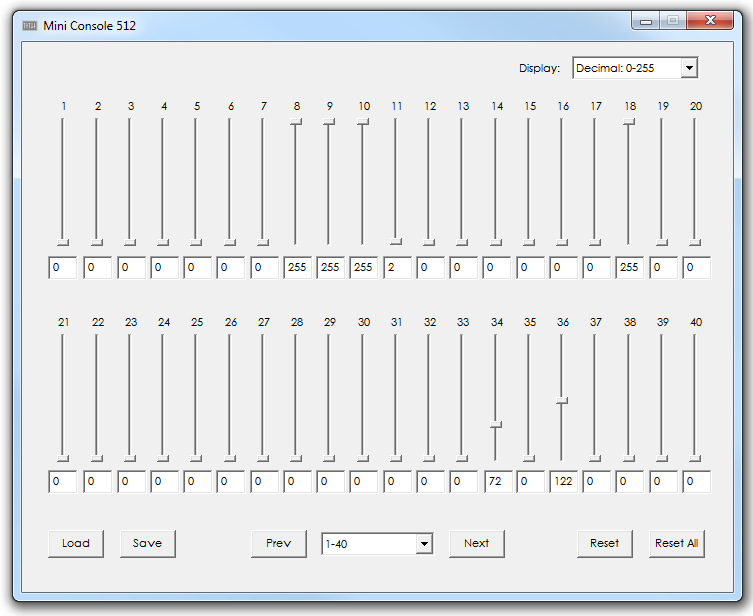
Task: Select the channel 36 slider thumb
Action: pyautogui.click(x=562, y=400)
